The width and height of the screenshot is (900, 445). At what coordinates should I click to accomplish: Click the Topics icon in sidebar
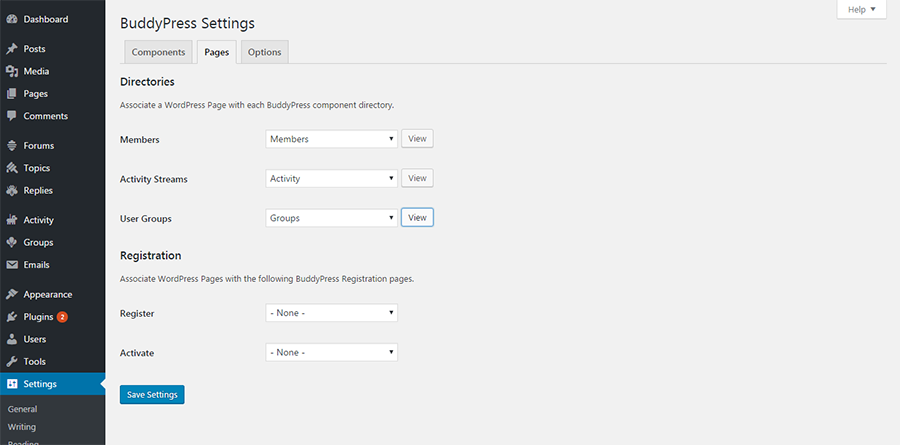click(11, 168)
